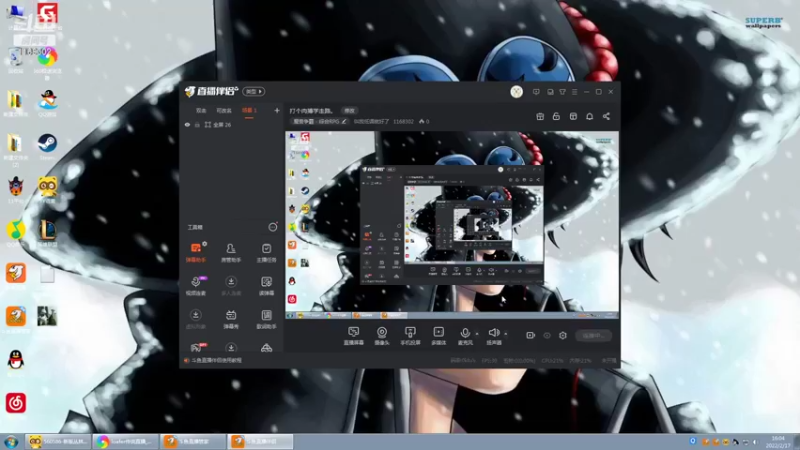Switch to the first scene tab

coord(201,110)
